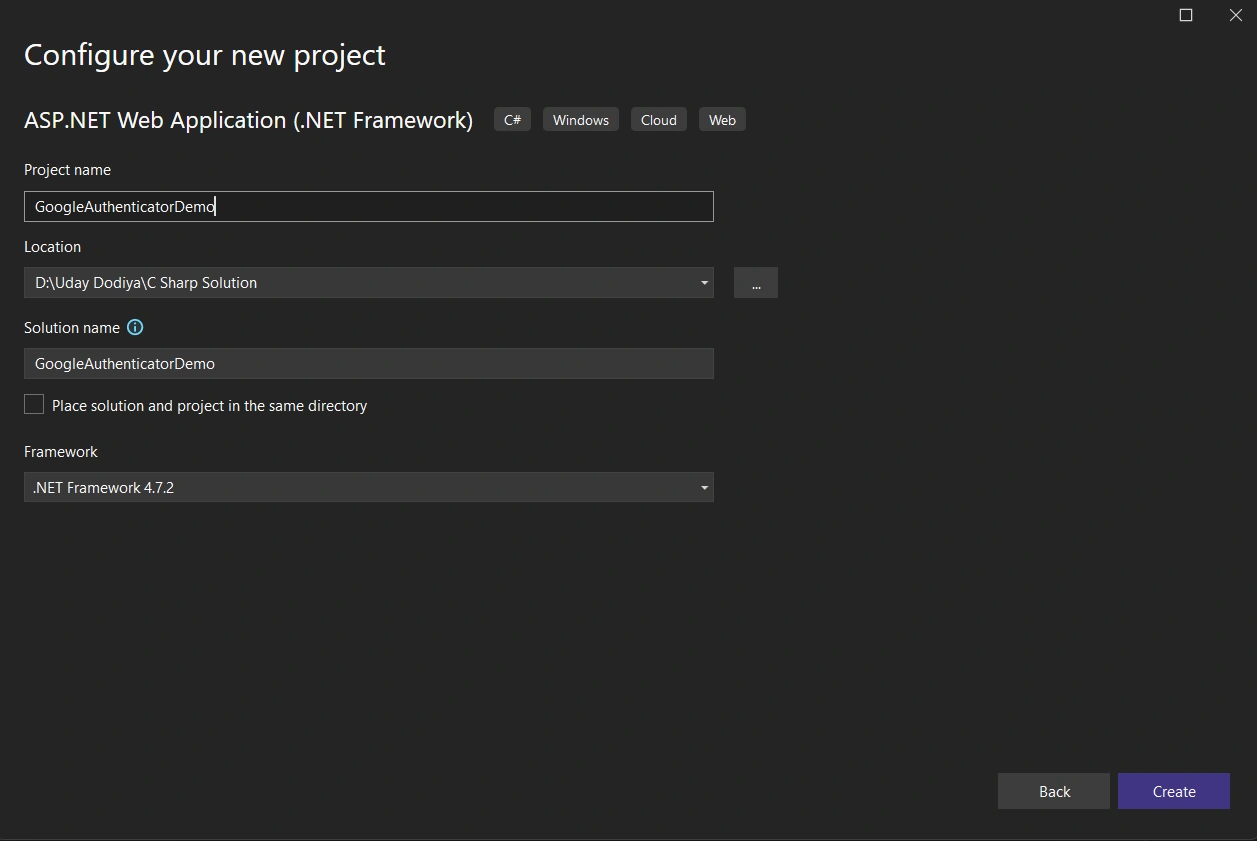
Task: Click the ASP.NET Web Application title text
Action: tap(248, 120)
